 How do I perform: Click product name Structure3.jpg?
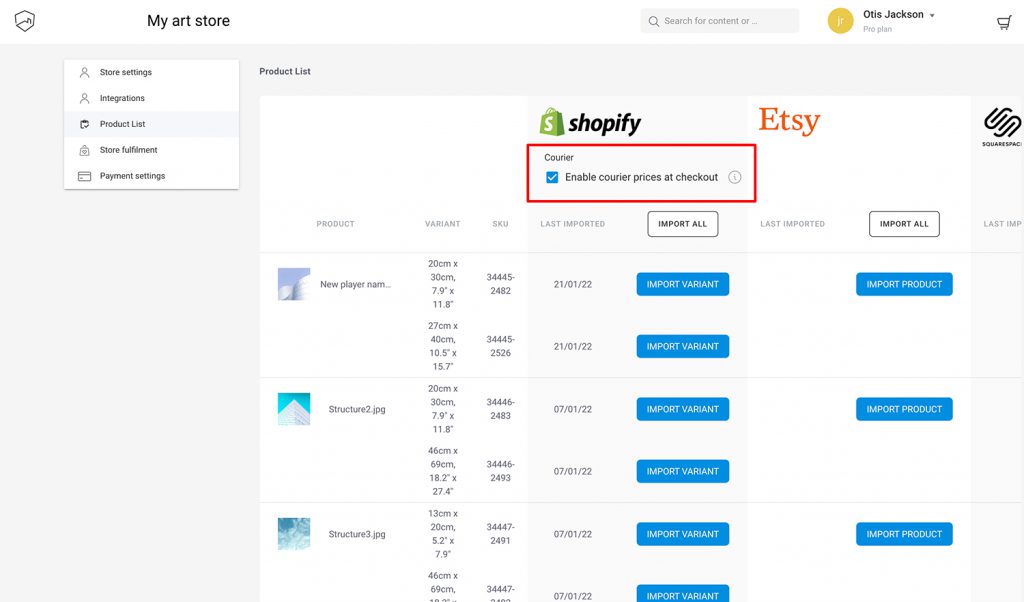coord(357,534)
